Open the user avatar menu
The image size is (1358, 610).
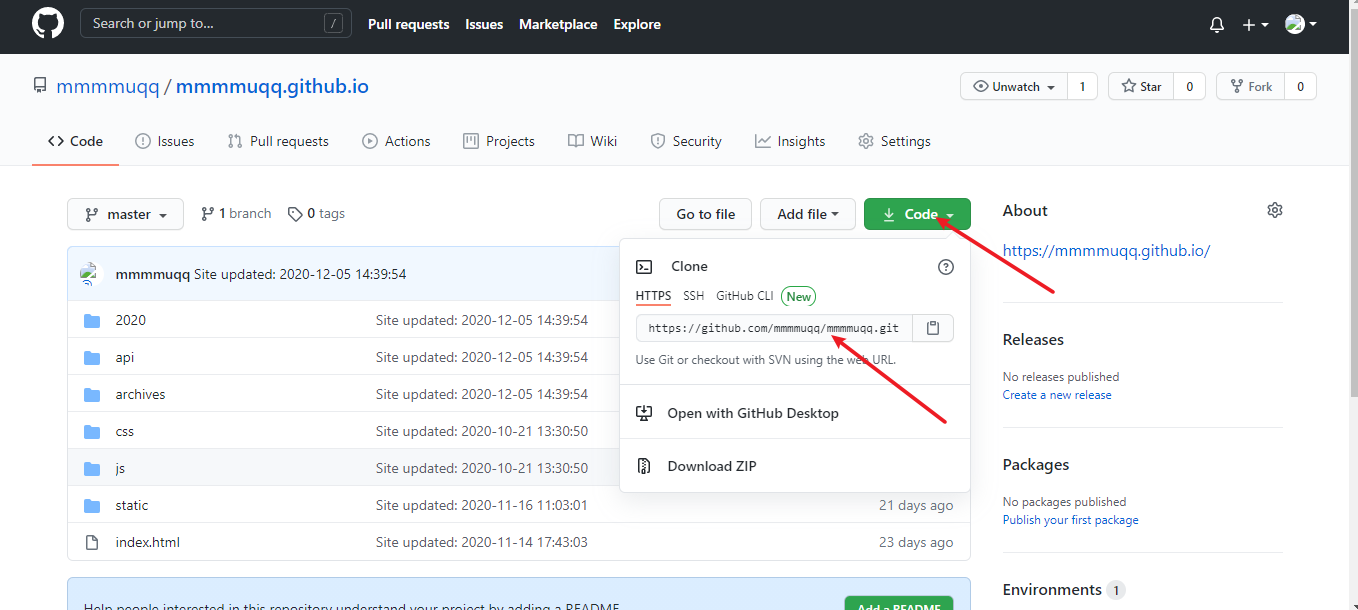click(x=1300, y=24)
